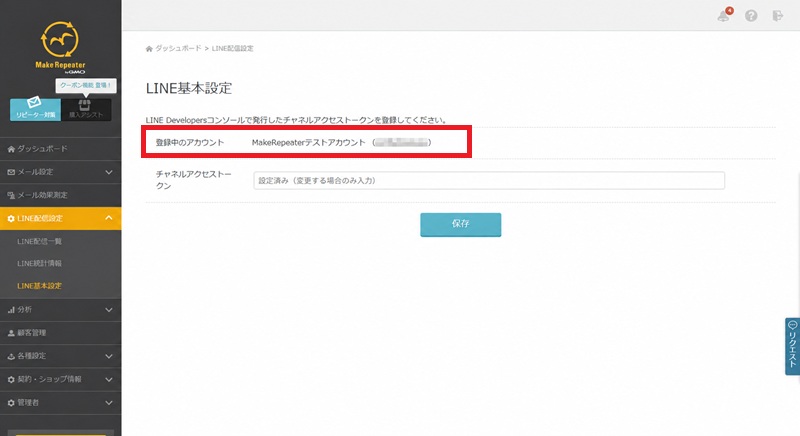The width and height of the screenshot is (800, 436).
Task: Open the LINE統計情報 submenu item
Action: pyautogui.click(x=39, y=264)
